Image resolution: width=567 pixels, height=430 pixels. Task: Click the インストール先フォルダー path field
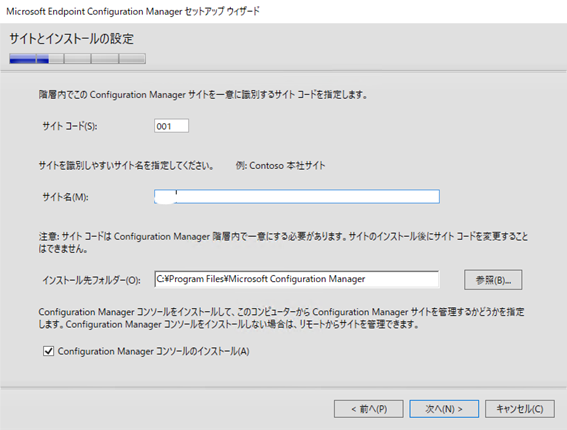click(x=297, y=279)
